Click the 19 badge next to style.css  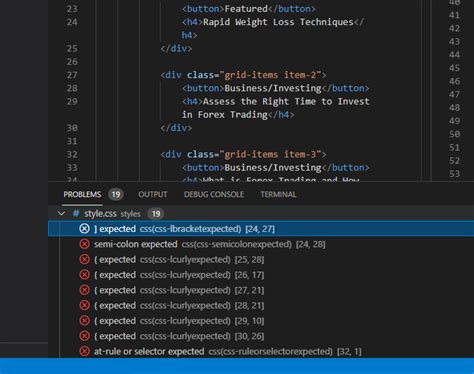click(156, 214)
